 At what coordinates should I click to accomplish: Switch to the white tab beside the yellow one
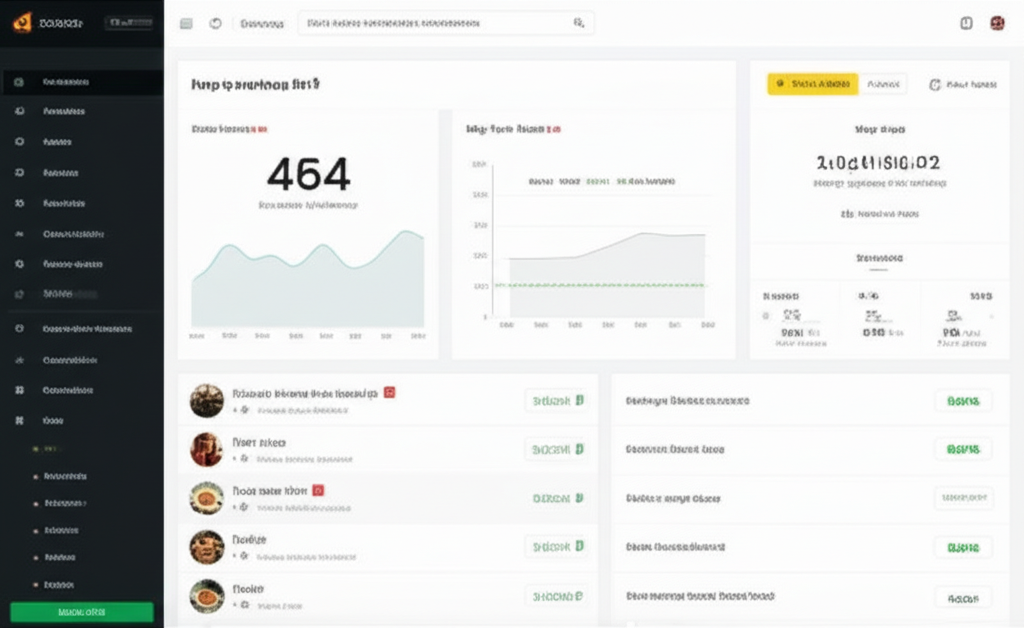(882, 85)
